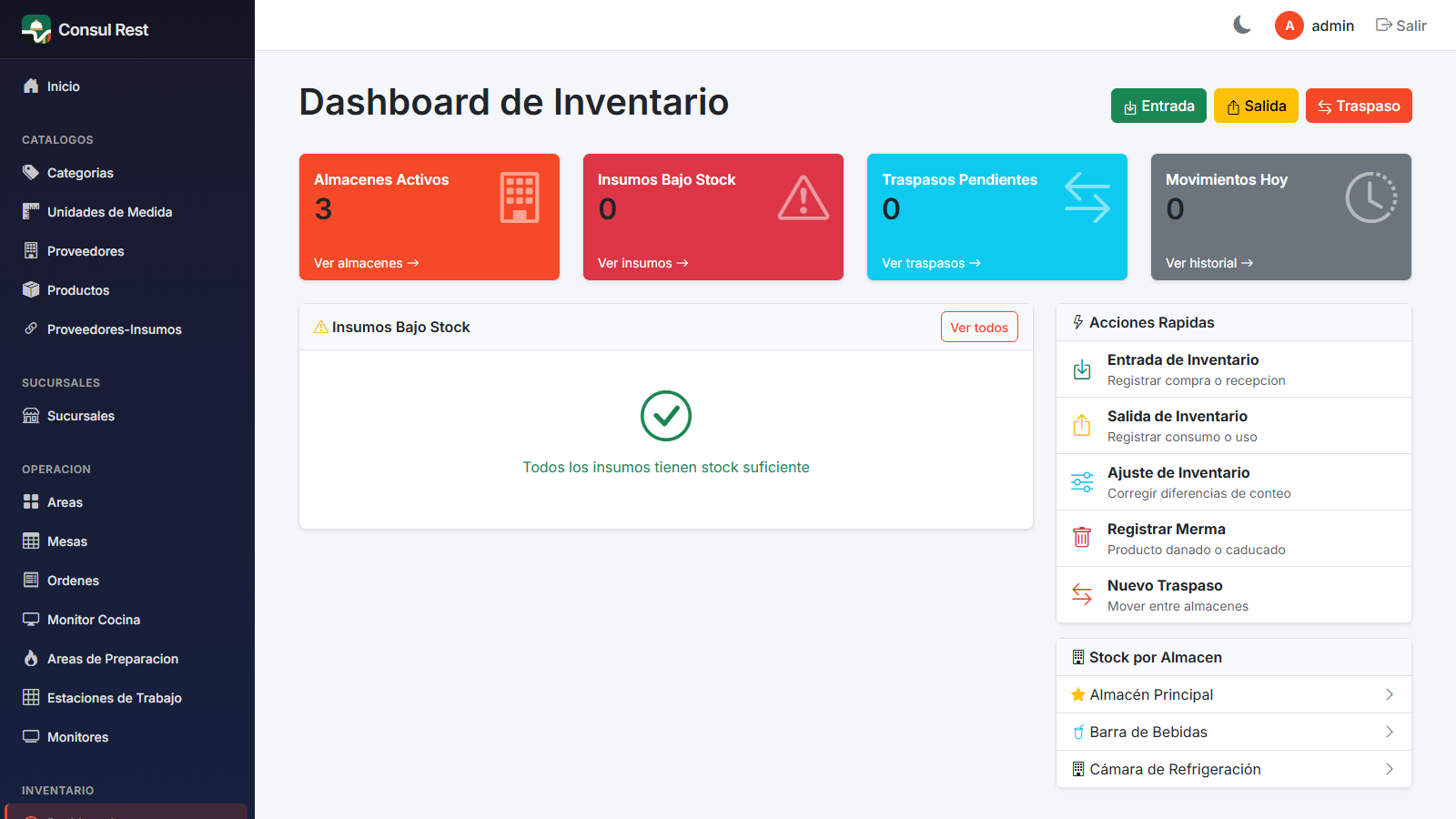Open Categorias in sidebar
This screenshot has height=819, width=1456.
[x=127, y=173]
